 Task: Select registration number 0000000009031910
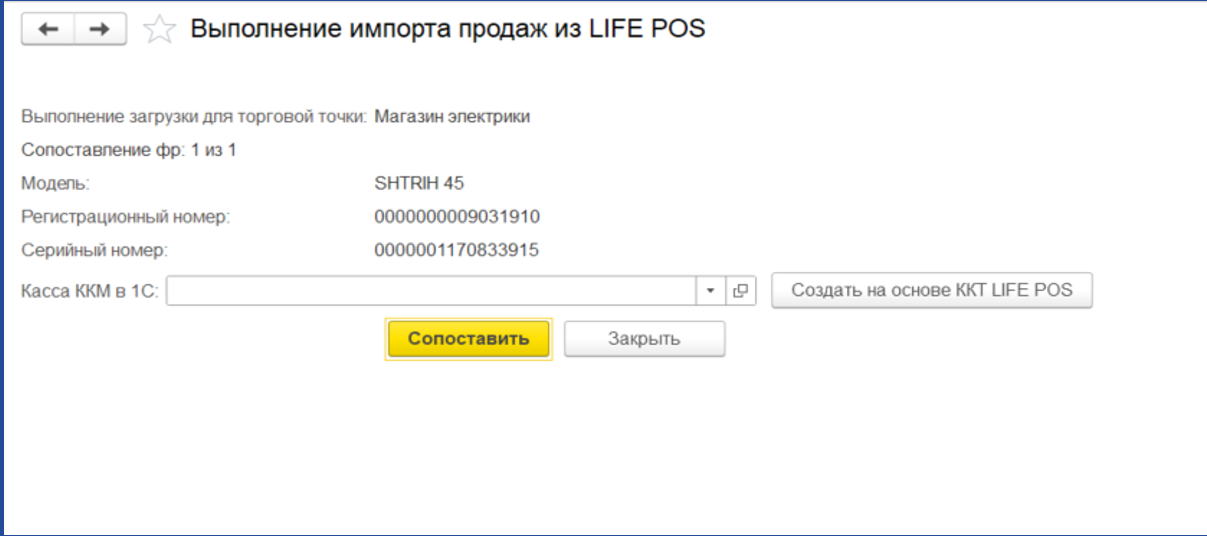click(457, 217)
